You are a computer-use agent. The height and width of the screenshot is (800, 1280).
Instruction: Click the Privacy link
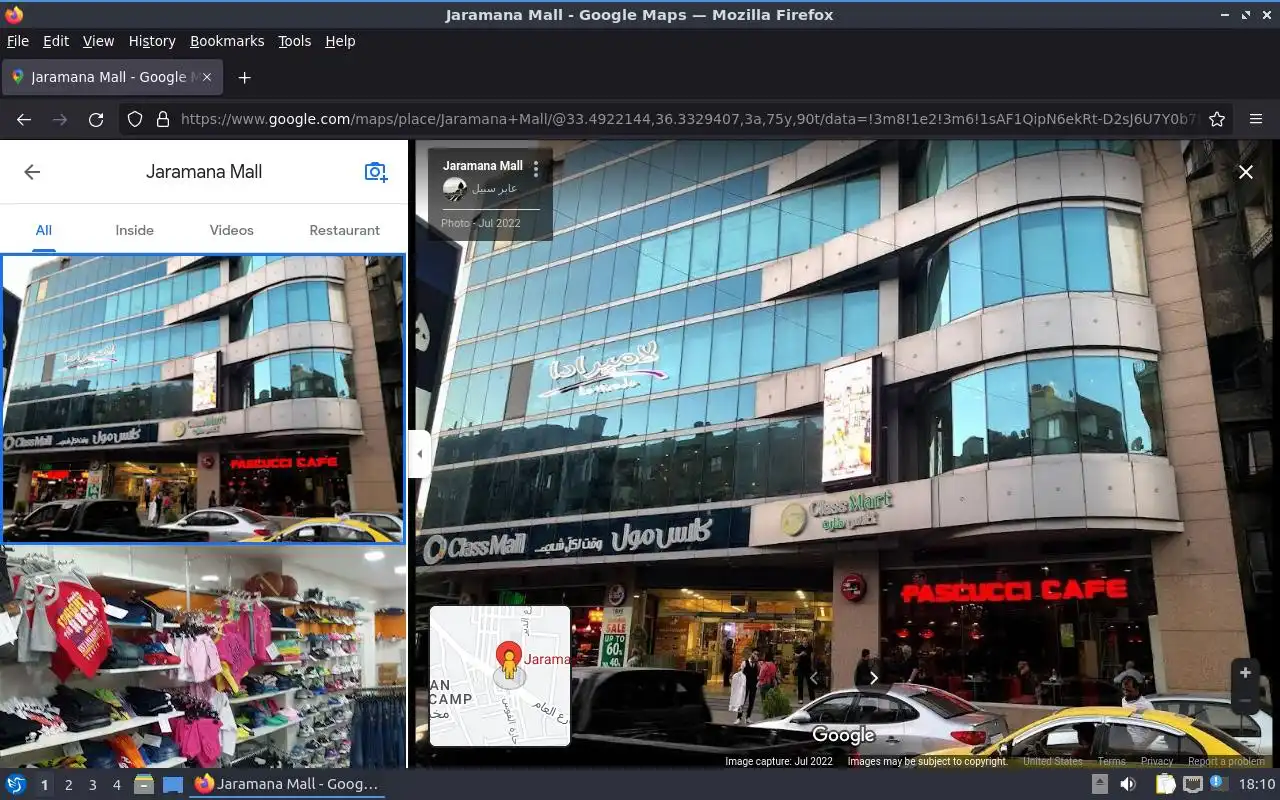(1157, 762)
